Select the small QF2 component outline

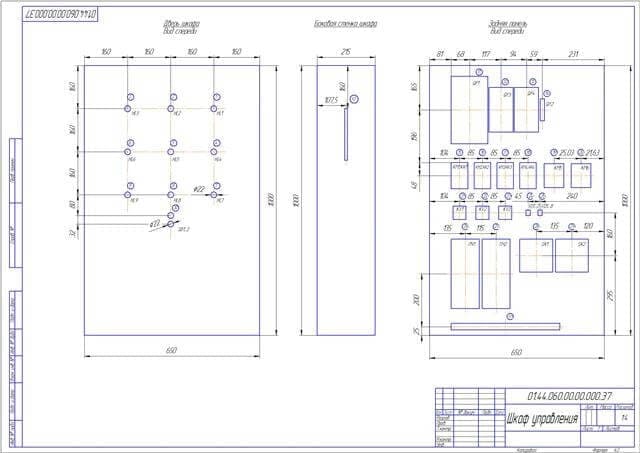point(542,110)
